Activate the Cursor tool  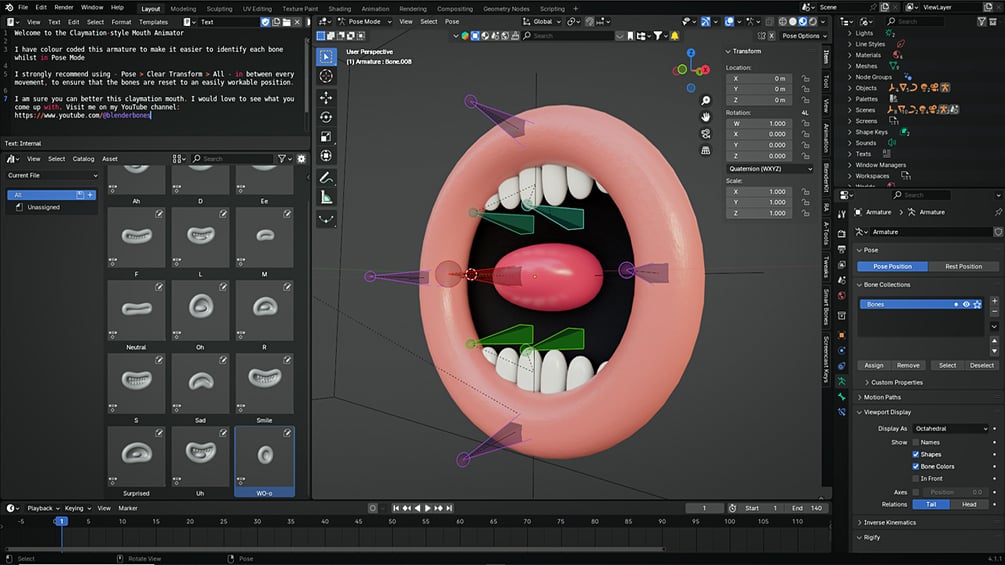click(326, 76)
